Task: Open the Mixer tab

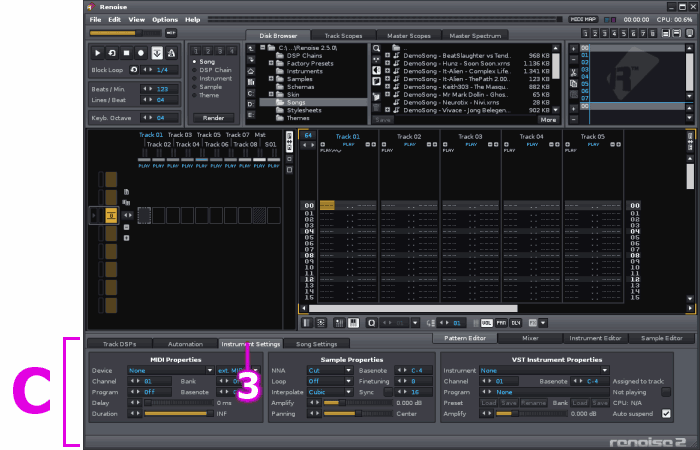Action: pos(530,338)
